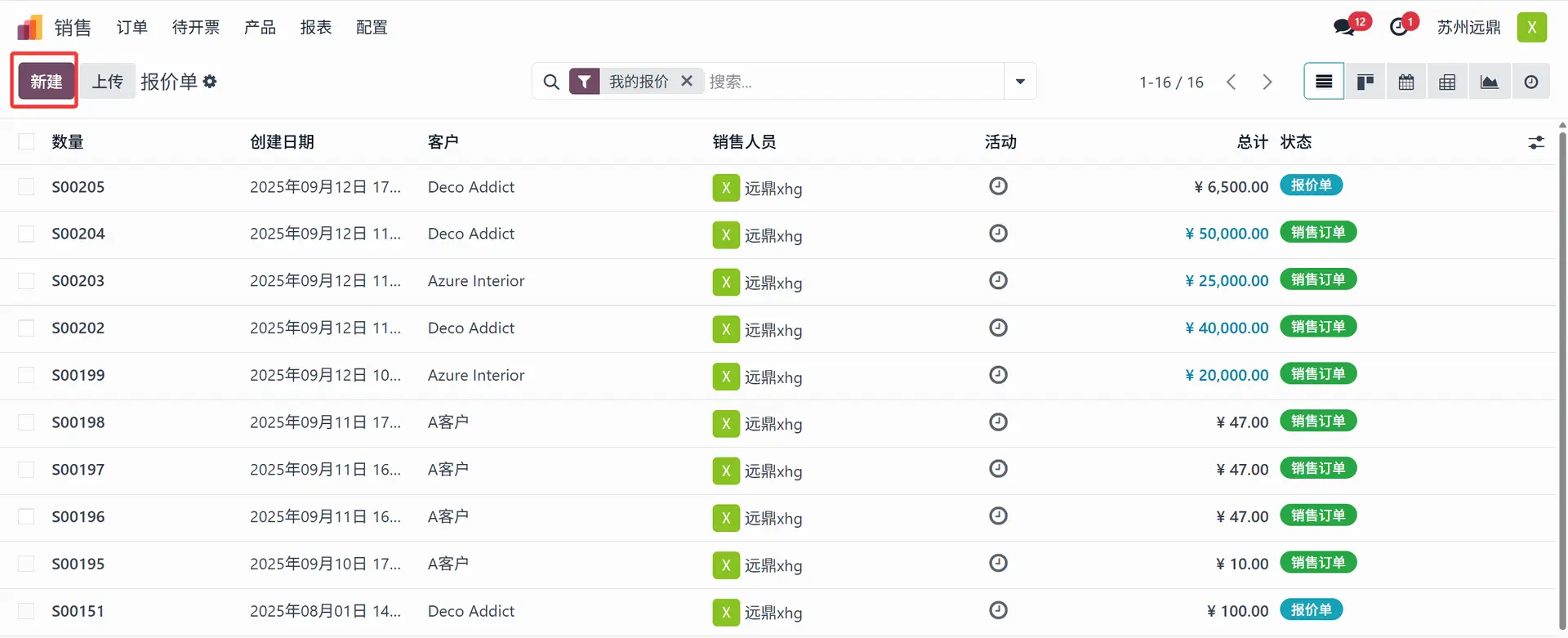Remove the 我的报价 filter

(687, 81)
